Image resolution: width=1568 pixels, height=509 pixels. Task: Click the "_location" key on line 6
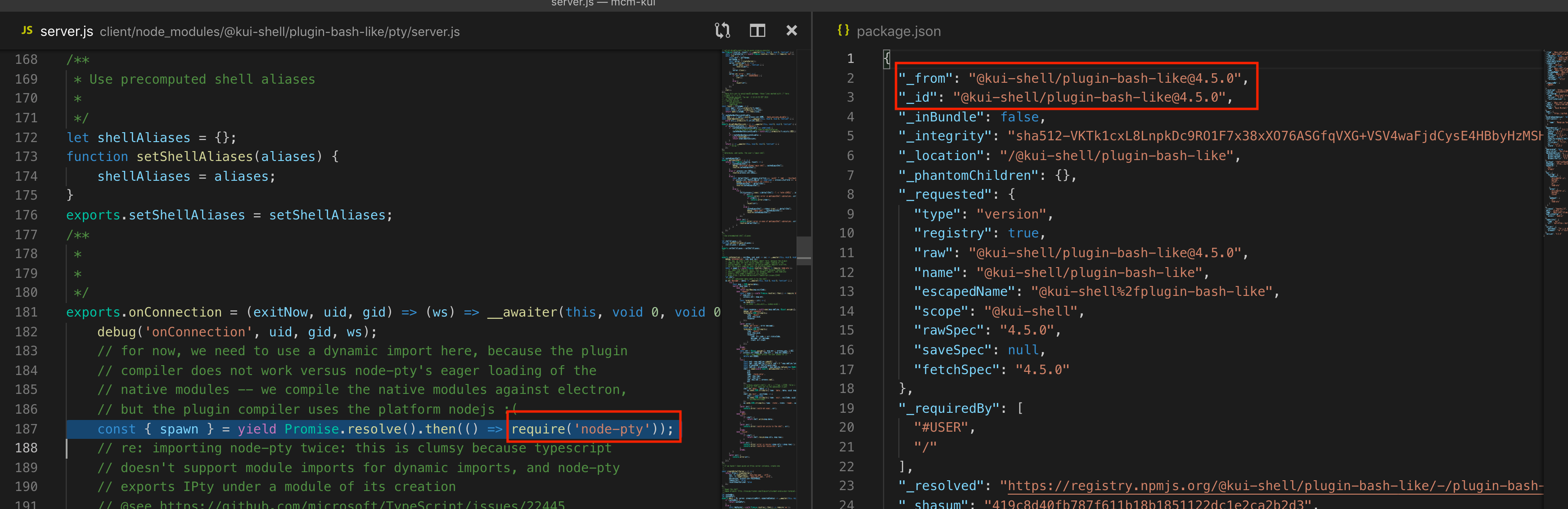tap(941, 156)
